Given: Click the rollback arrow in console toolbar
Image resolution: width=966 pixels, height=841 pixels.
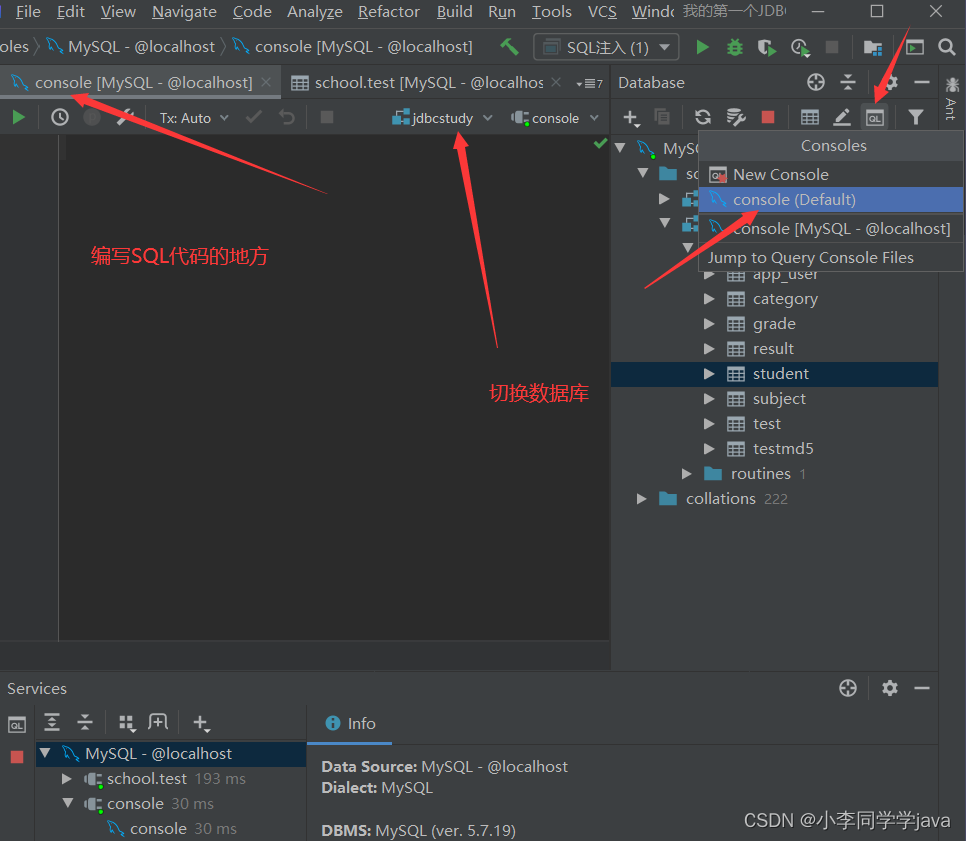Looking at the screenshot, I should click(287, 117).
